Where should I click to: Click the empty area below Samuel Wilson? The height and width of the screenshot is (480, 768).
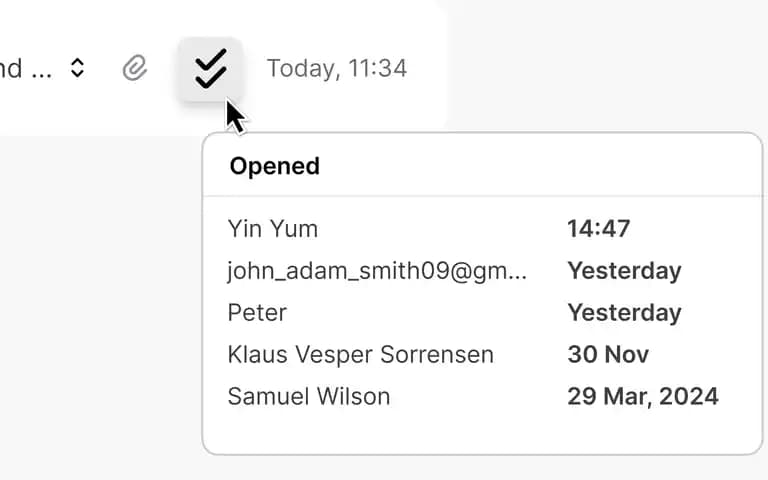(482, 431)
